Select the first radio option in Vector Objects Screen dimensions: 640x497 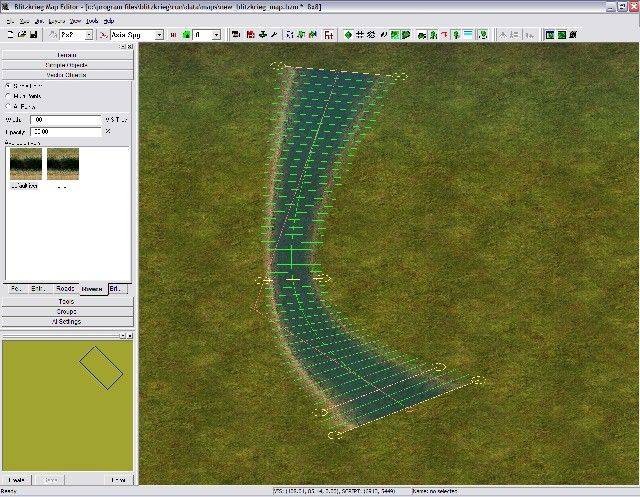9,86
